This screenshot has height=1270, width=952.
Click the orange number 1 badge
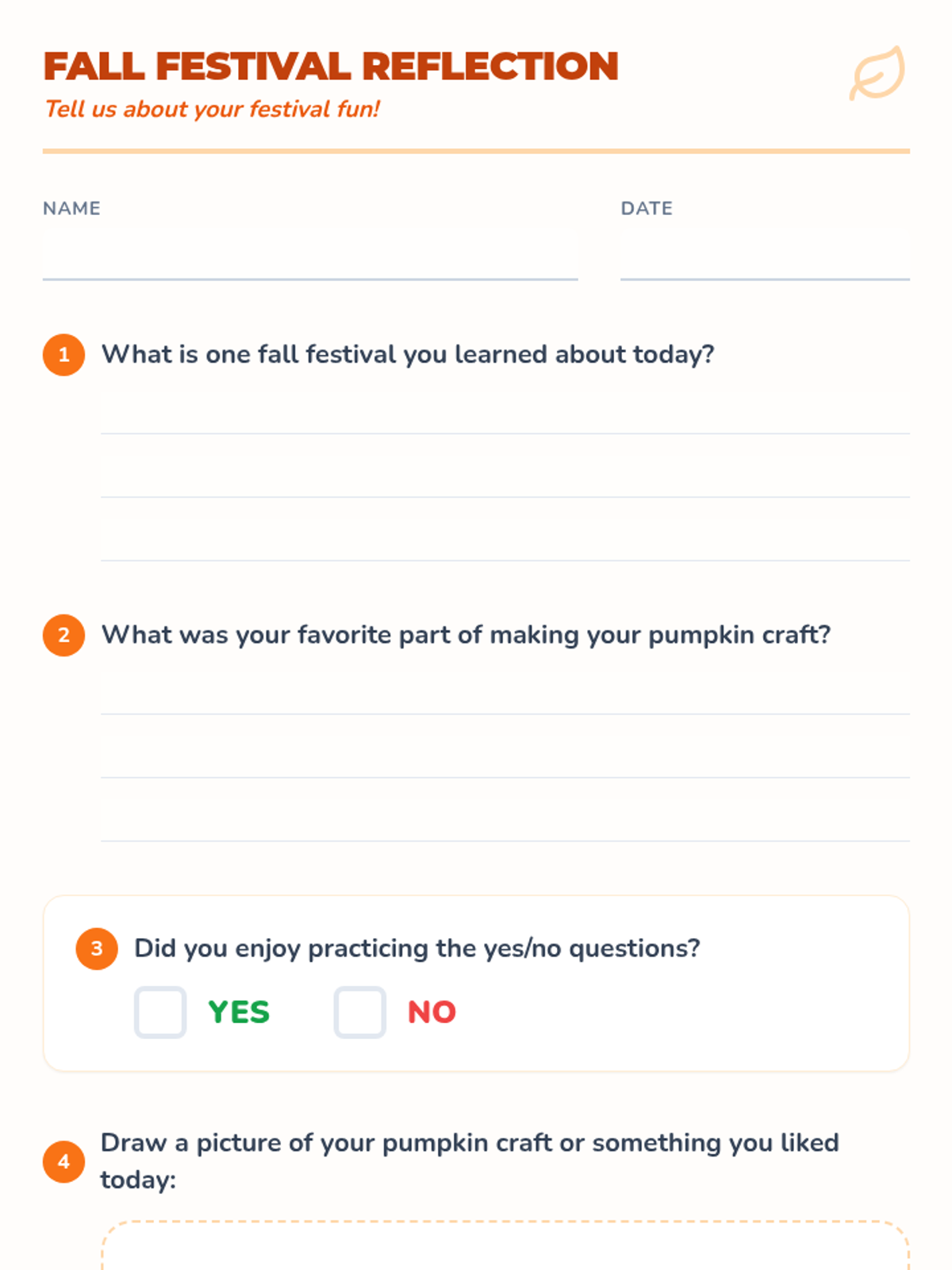tap(64, 355)
